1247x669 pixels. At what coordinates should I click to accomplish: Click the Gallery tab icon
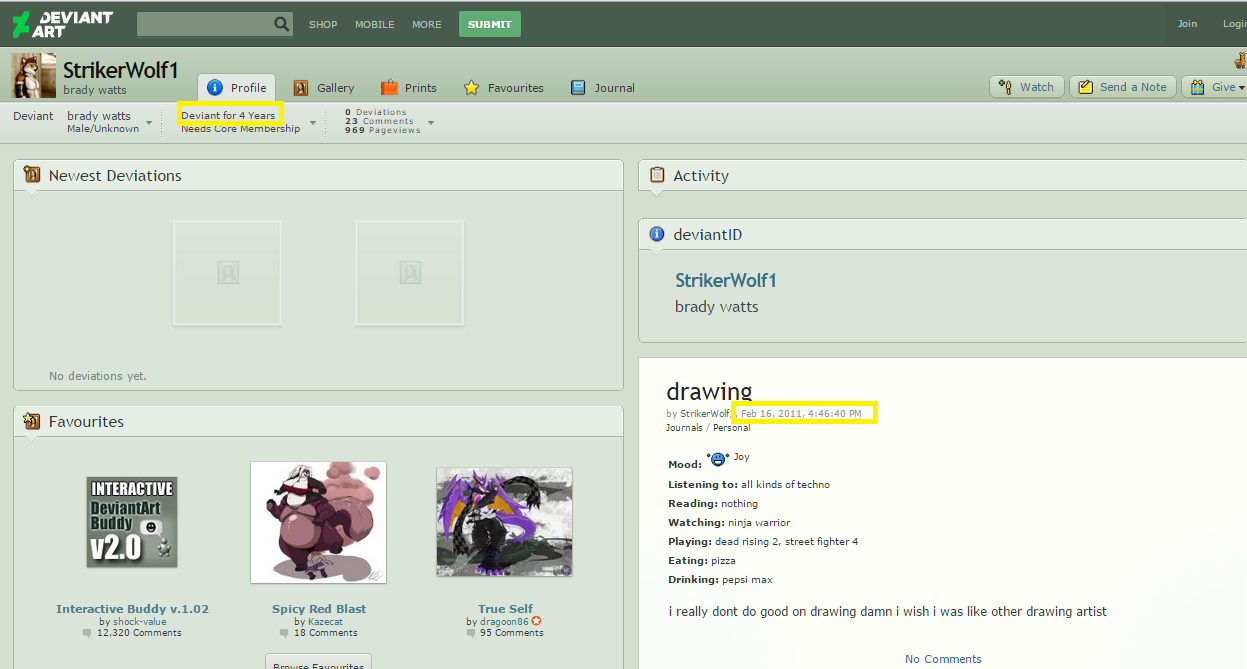[x=300, y=88]
